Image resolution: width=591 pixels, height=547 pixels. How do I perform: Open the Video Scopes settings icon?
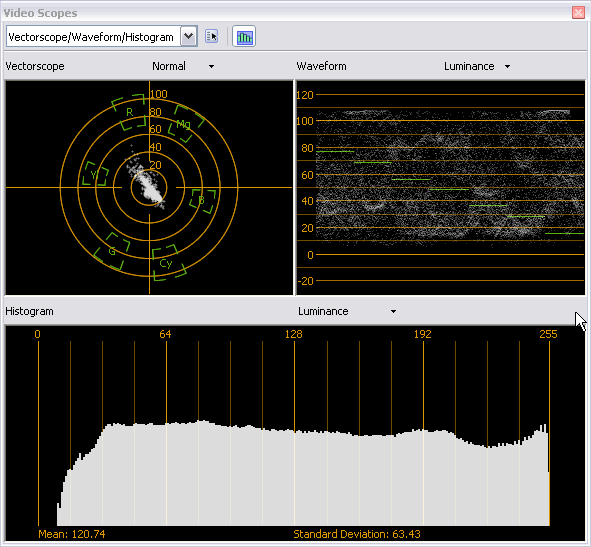click(x=211, y=37)
